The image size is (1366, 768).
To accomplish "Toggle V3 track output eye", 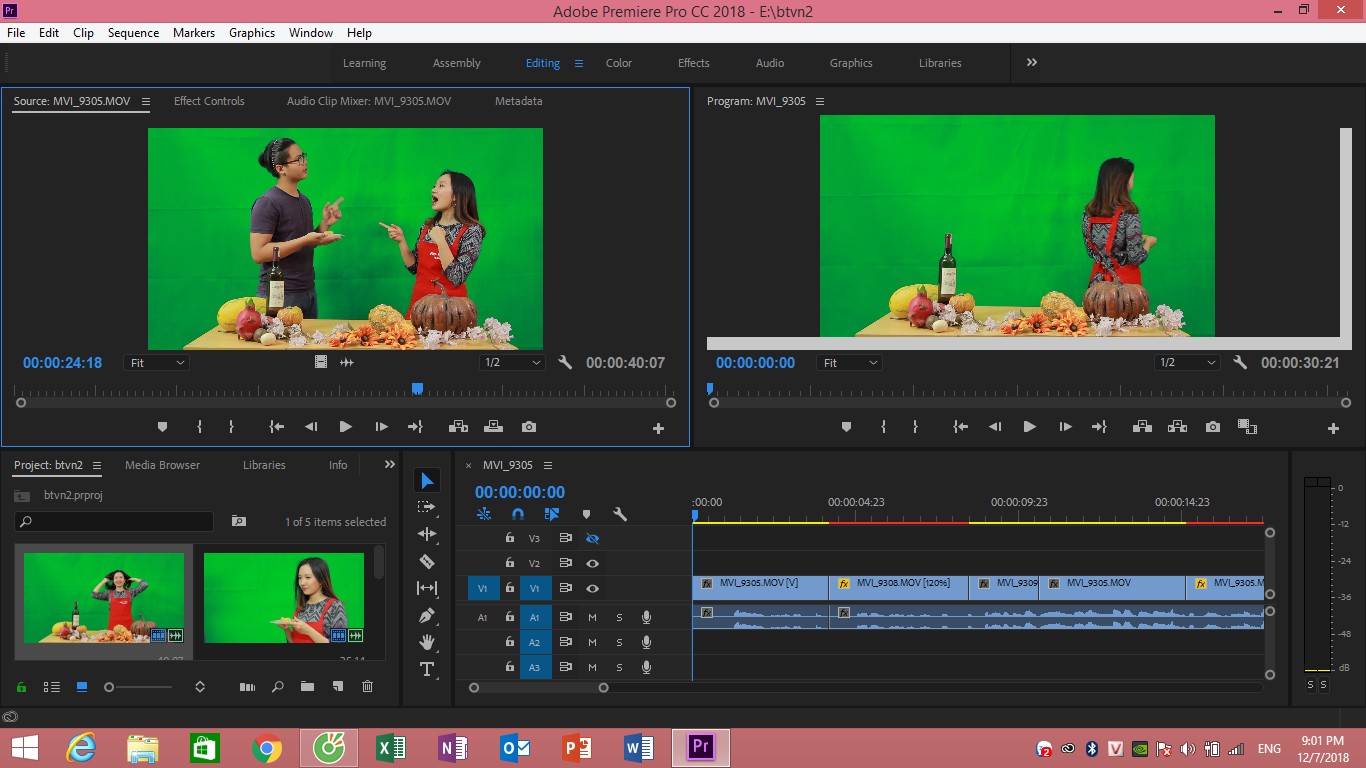I will click(x=592, y=538).
